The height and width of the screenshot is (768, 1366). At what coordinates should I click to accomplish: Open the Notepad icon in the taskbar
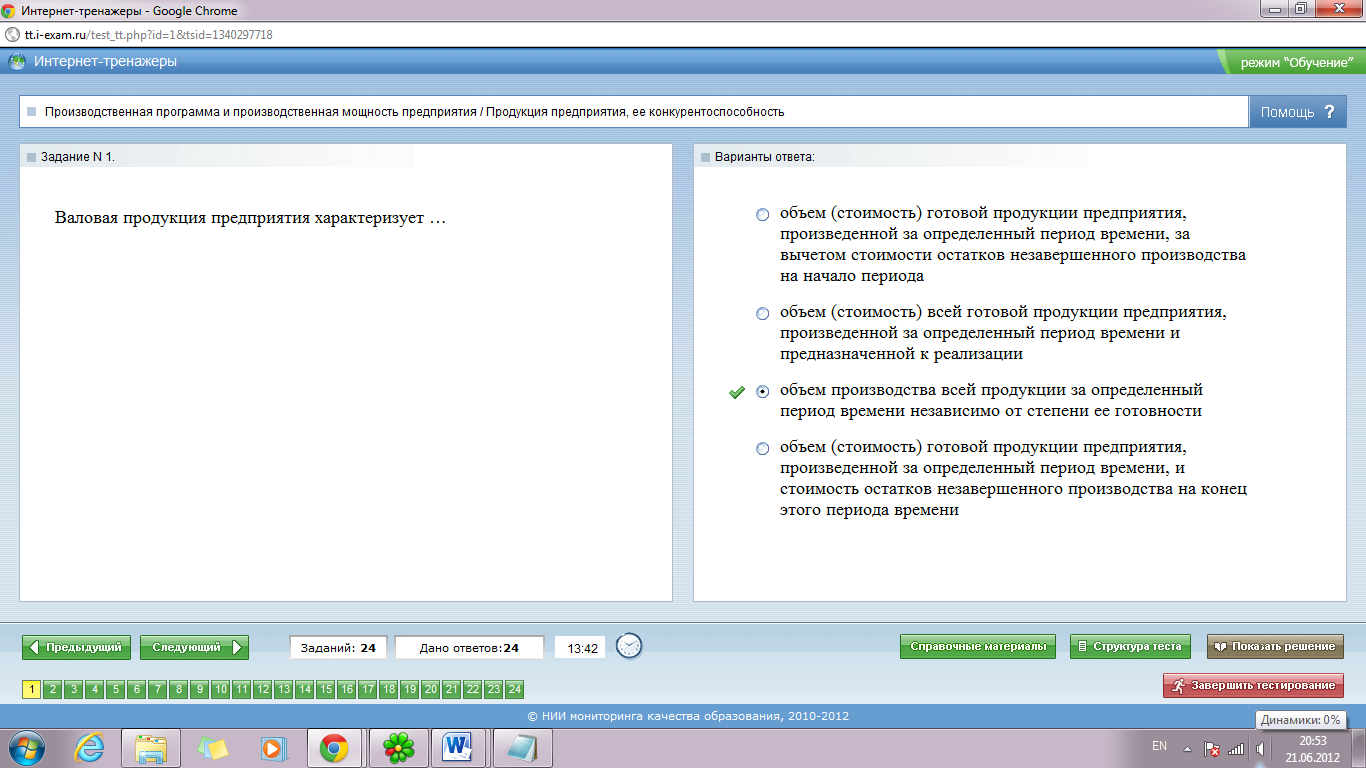(x=523, y=747)
